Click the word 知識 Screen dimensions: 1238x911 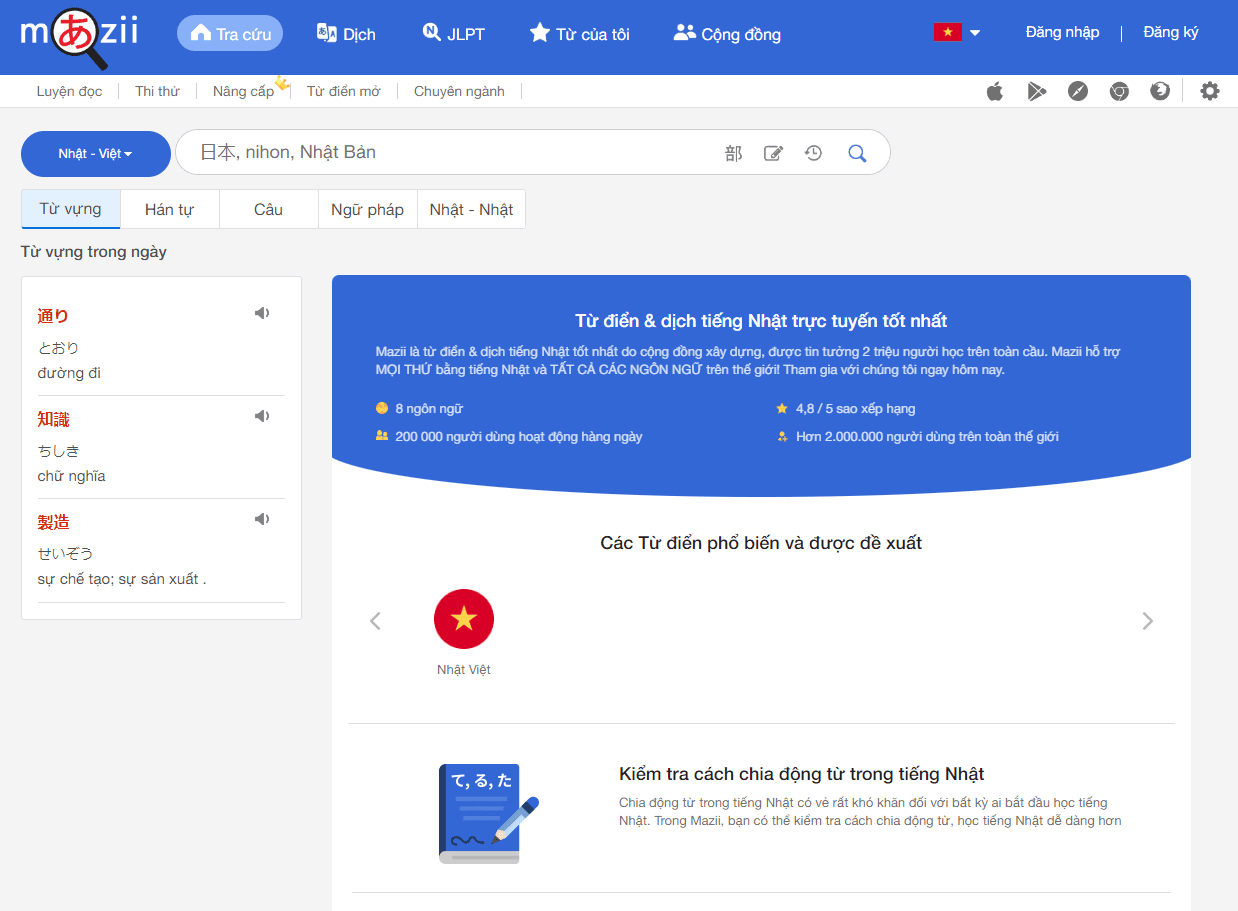click(x=53, y=419)
